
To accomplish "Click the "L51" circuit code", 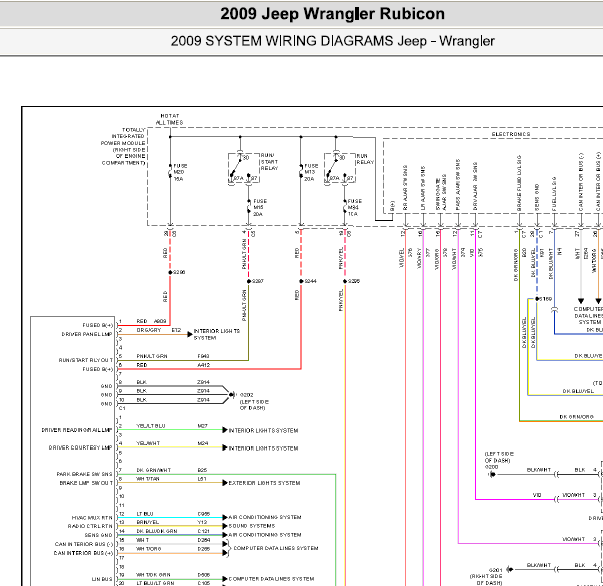I will (x=202, y=479).
